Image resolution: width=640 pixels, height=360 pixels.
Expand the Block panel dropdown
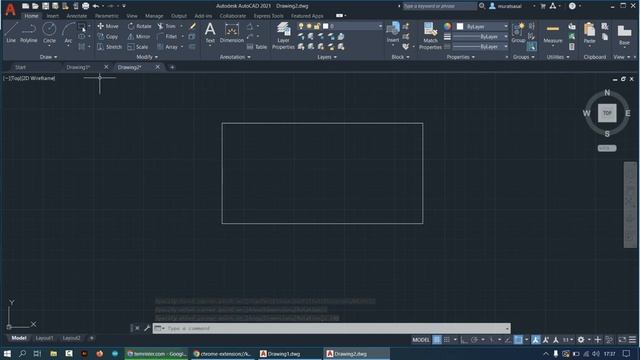(x=400, y=57)
